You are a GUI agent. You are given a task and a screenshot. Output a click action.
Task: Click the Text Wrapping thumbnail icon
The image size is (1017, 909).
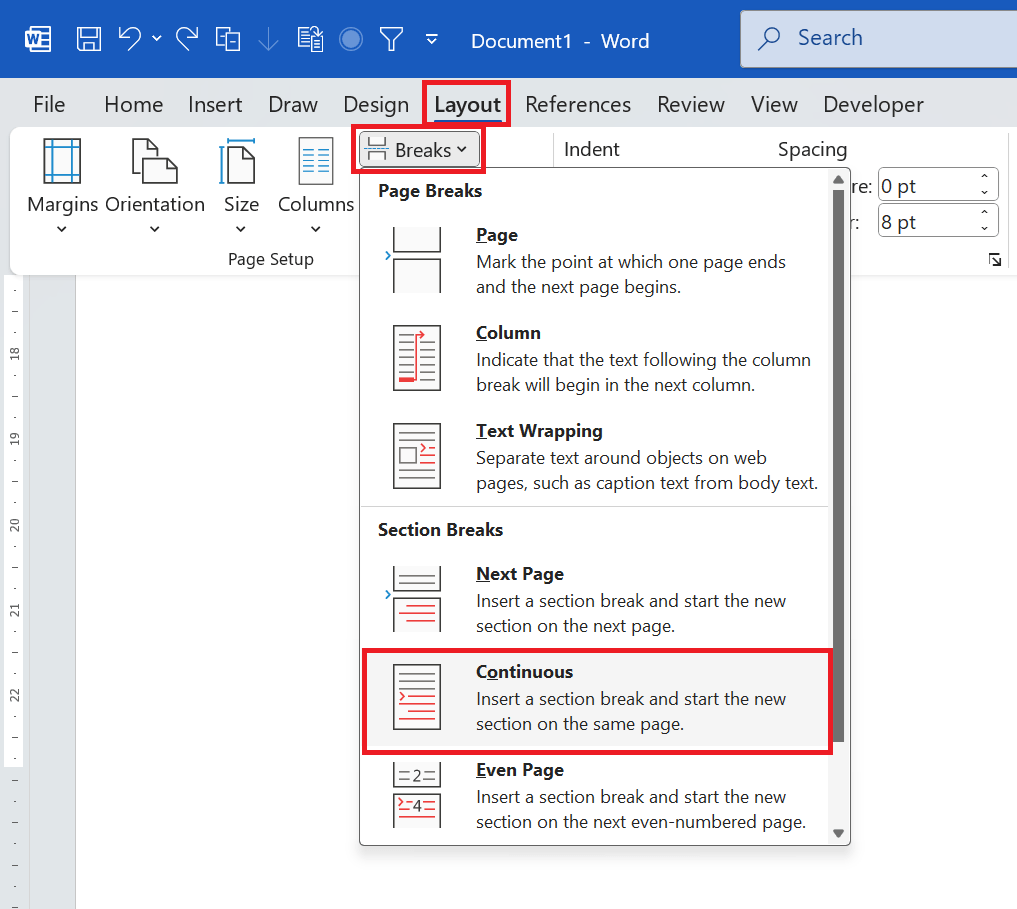click(x=416, y=456)
